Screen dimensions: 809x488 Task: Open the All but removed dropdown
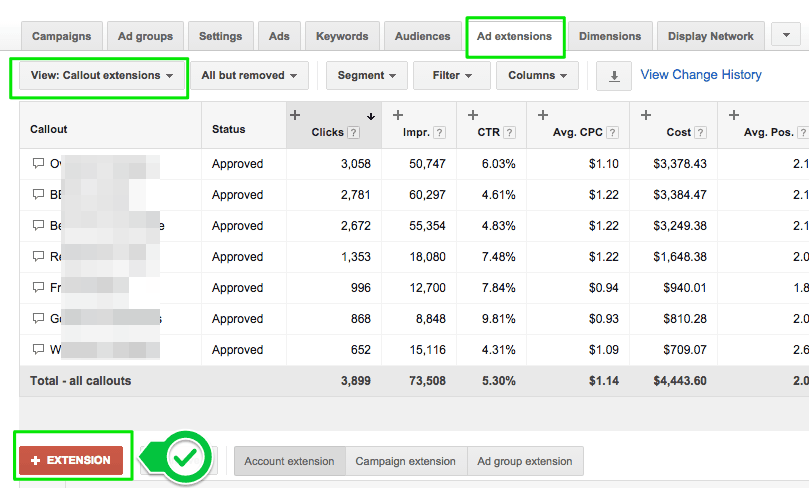pyautogui.click(x=249, y=76)
